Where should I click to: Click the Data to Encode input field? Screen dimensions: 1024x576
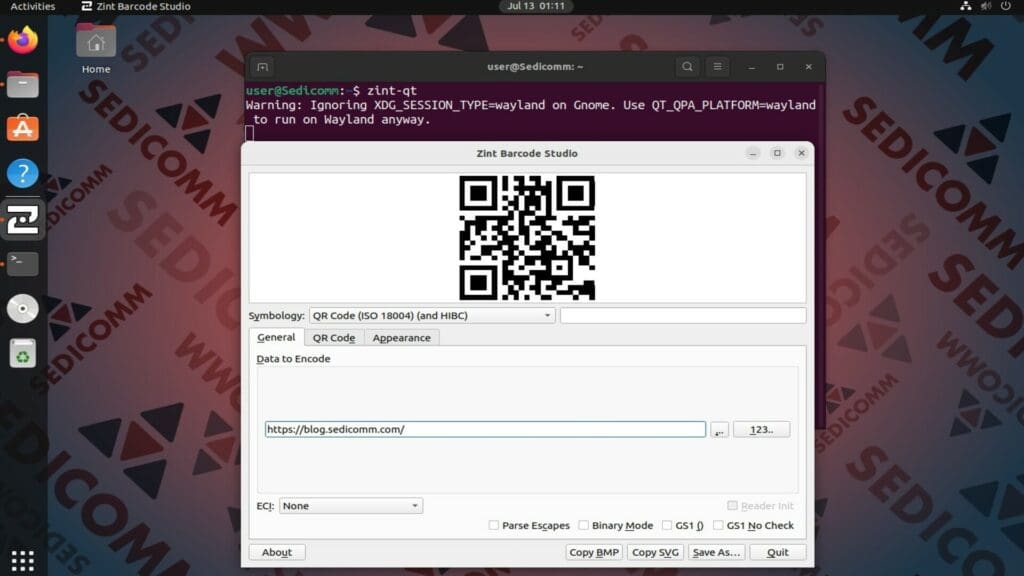point(485,429)
